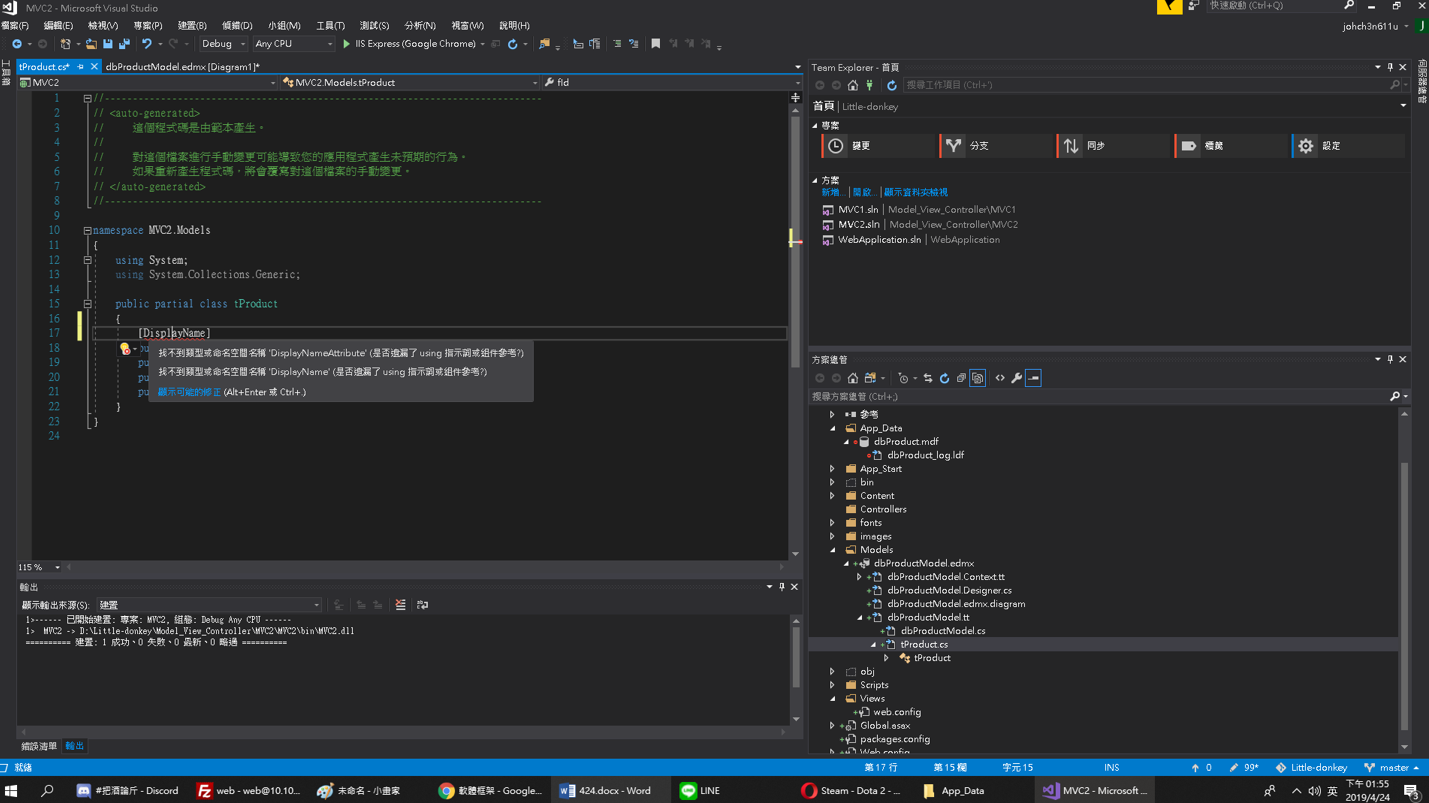Open the 建置(B) menu
The width and height of the screenshot is (1429, 803).
coord(192,26)
